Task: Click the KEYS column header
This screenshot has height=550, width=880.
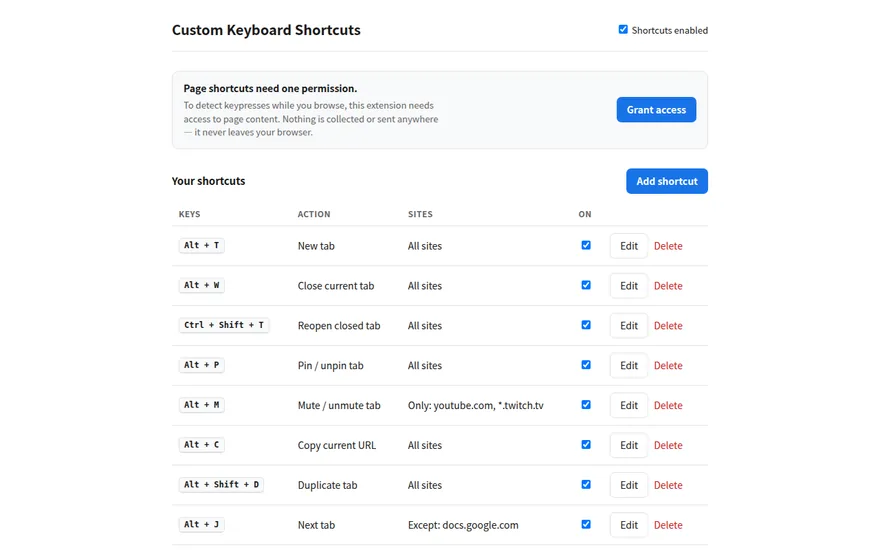Action: point(189,214)
